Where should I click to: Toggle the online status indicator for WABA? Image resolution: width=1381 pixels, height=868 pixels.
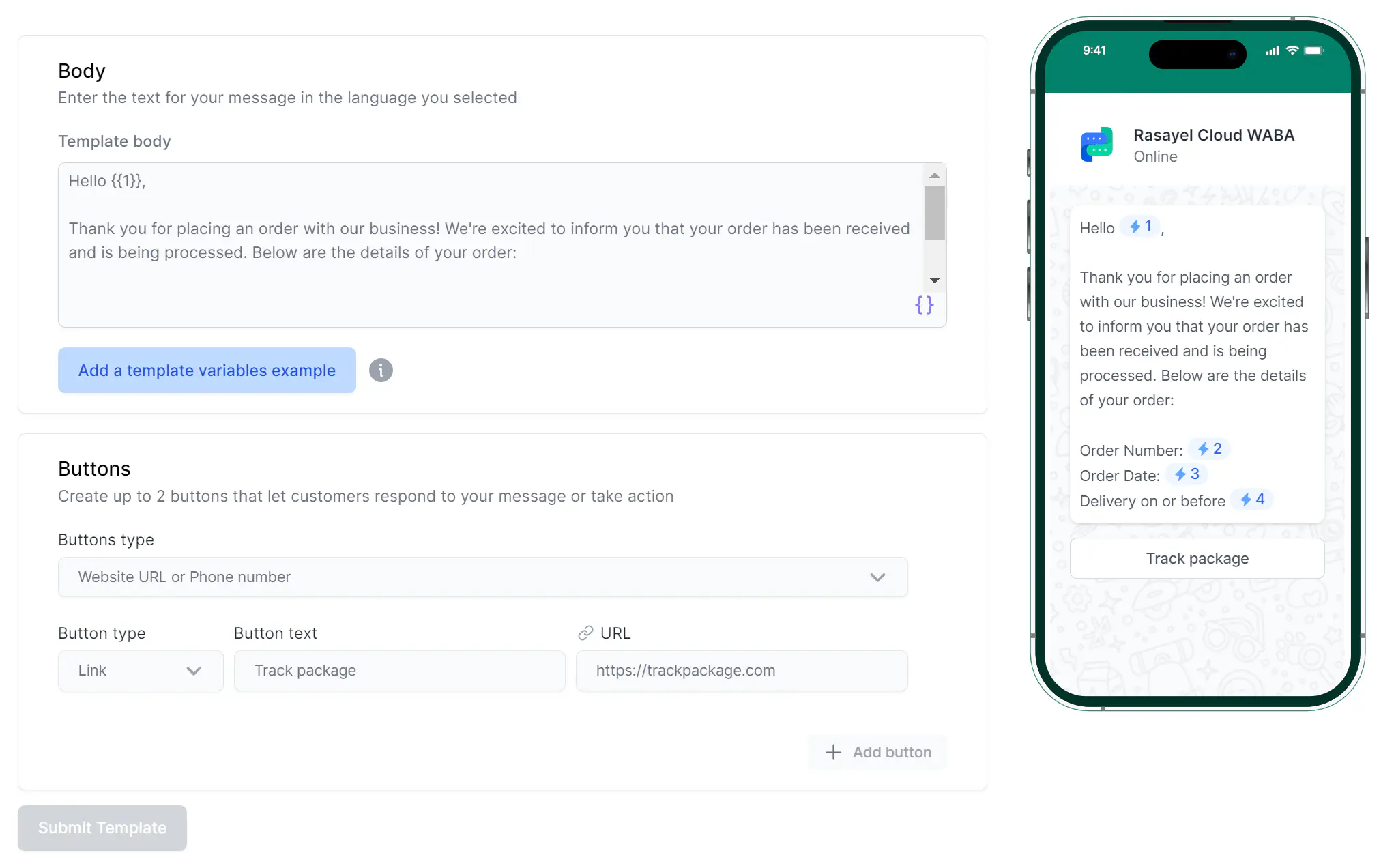click(x=1155, y=156)
